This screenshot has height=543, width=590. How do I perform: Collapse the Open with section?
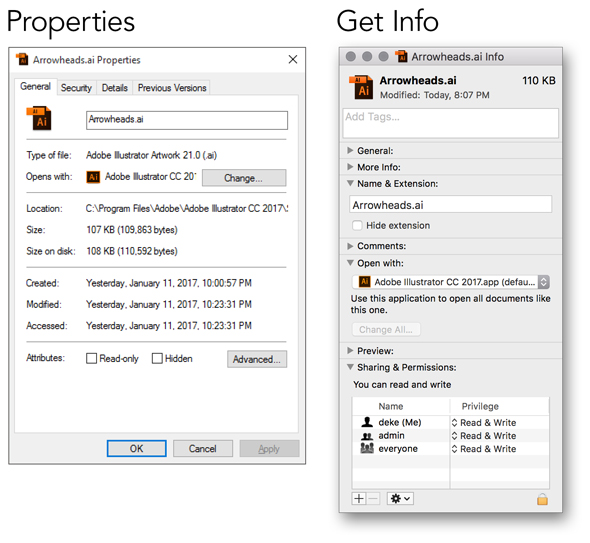point(350,263)
